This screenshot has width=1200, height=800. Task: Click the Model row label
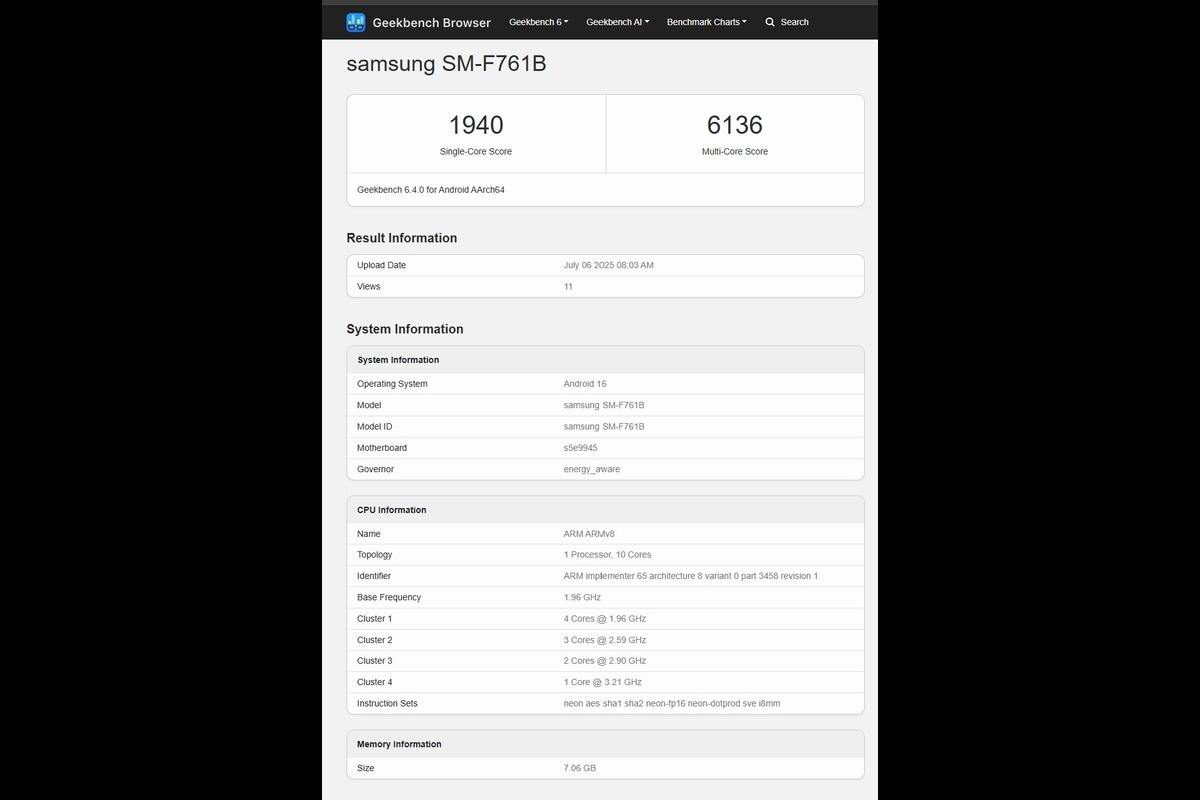point(369,405)
